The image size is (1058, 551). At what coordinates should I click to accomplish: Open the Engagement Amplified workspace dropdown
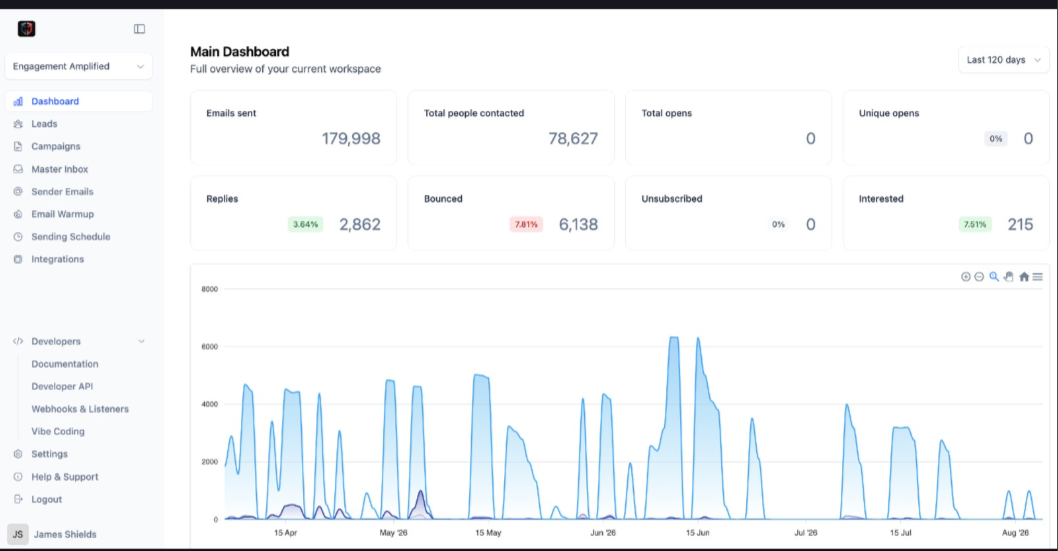(x=78, y=66)
